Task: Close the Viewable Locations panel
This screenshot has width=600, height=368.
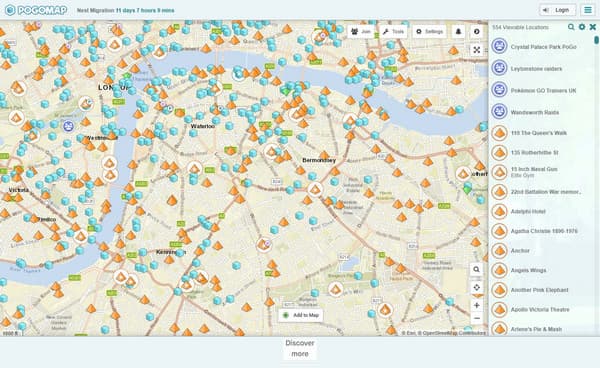Action: pos(593,27)
